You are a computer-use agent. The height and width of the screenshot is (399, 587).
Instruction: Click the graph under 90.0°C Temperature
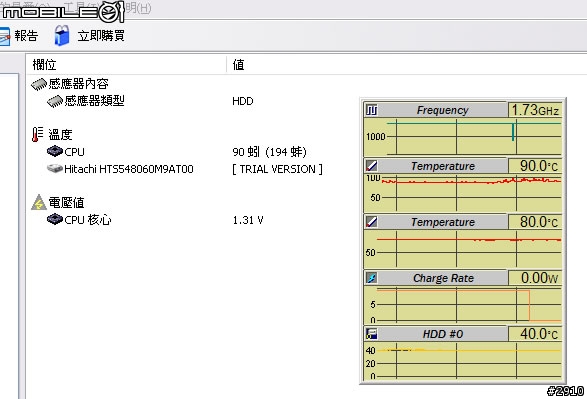coord(463,193)
